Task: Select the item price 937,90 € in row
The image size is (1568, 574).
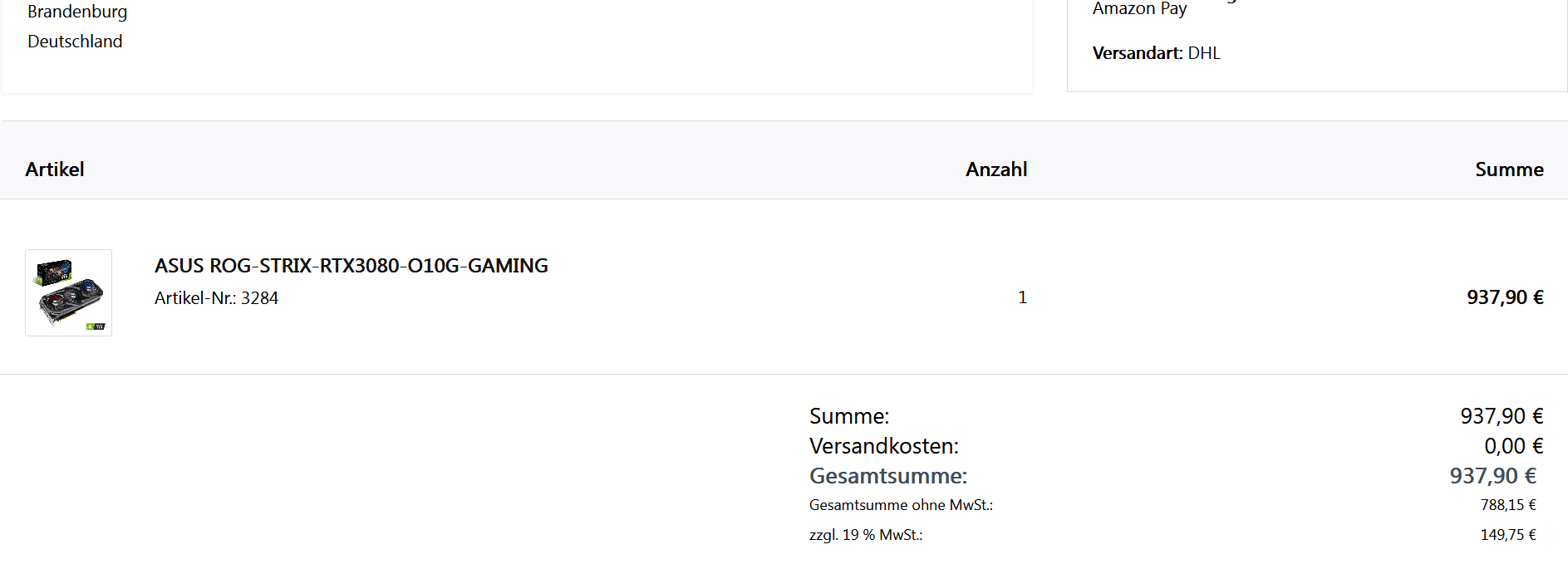Action: tap(1505, 297)
